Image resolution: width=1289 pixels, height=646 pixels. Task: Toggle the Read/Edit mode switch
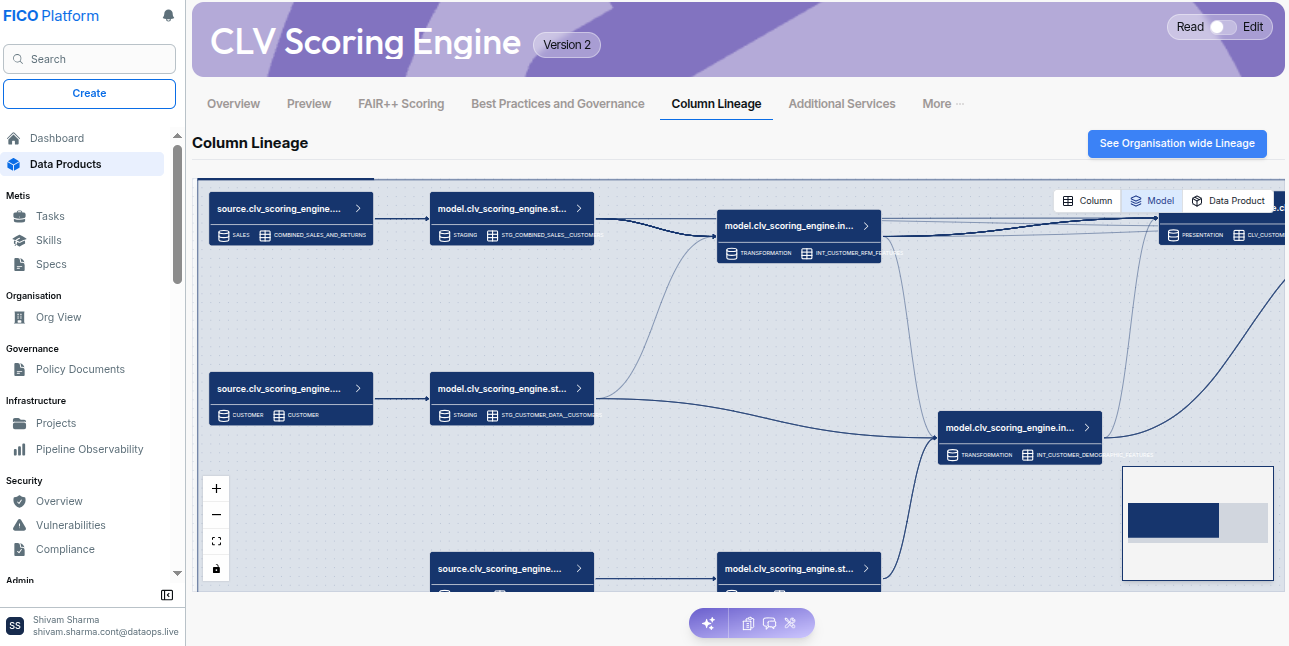(x=1222, y=27)
